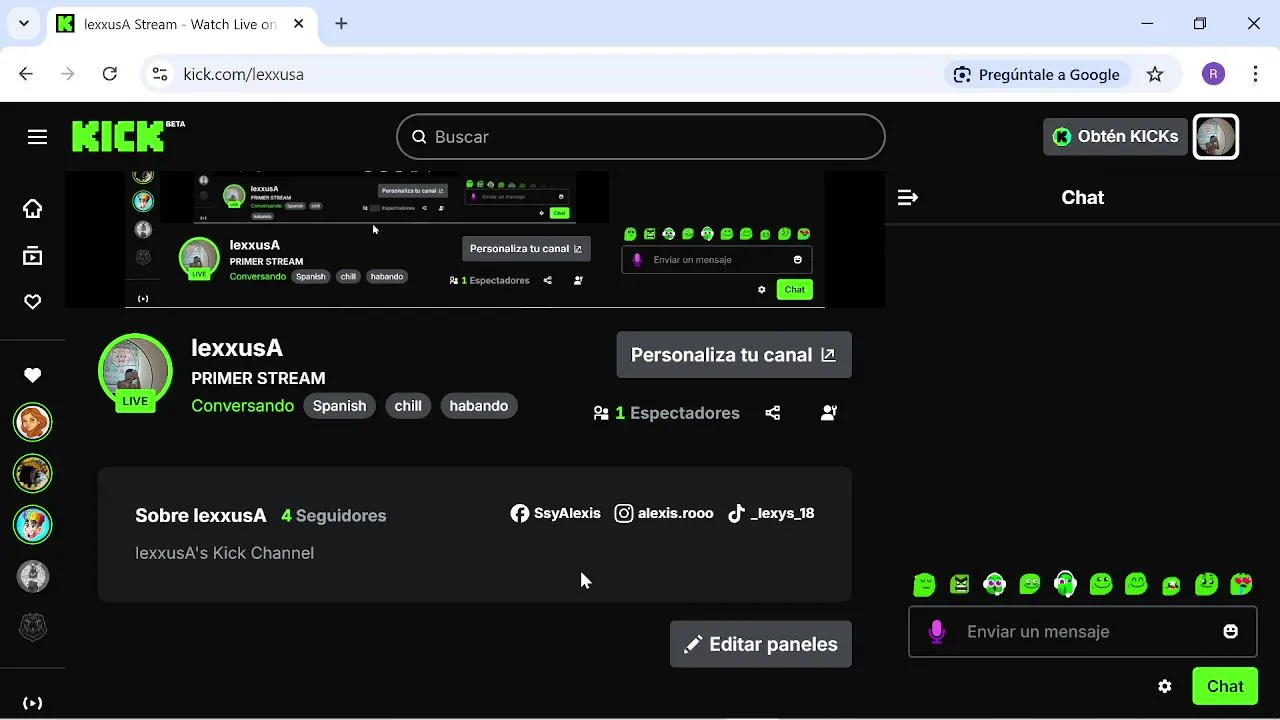
Task: Open the dark animal avatar channel
Action: pyautogui.click(x=33, y=473)
